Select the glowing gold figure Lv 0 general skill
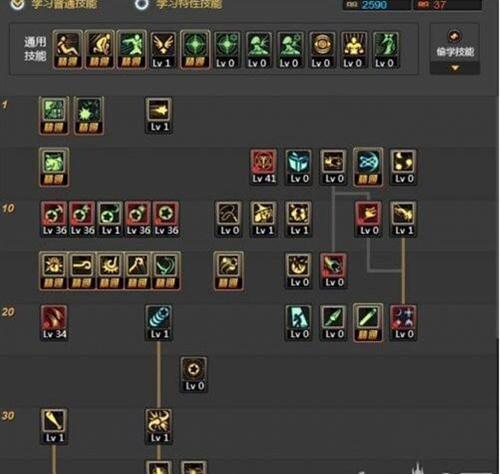The image size is (500, 474). click(353, 50)
